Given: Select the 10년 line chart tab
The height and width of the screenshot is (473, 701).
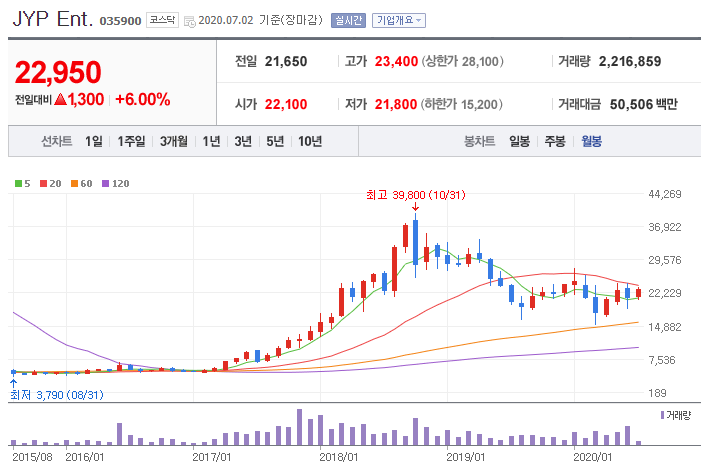Looking at the screenshot, I should point(310,141).
